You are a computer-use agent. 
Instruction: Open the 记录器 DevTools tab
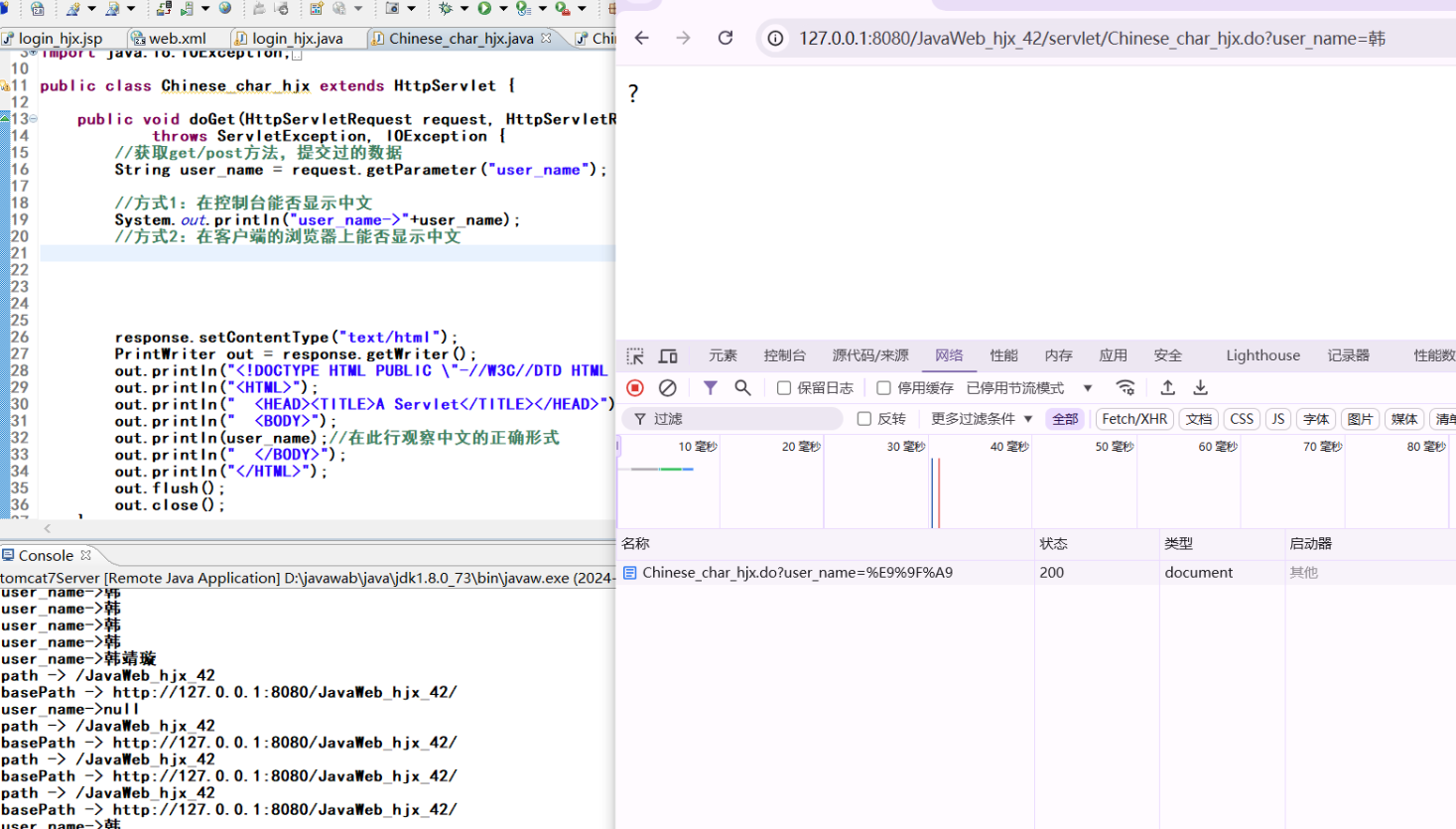tap(1348, 355)
